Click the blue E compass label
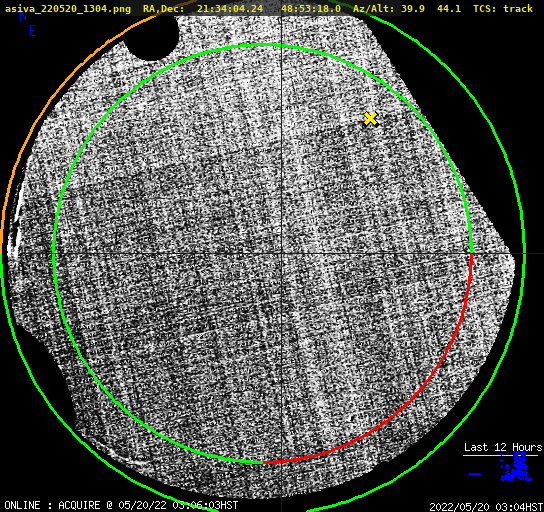 click(33, 31)
